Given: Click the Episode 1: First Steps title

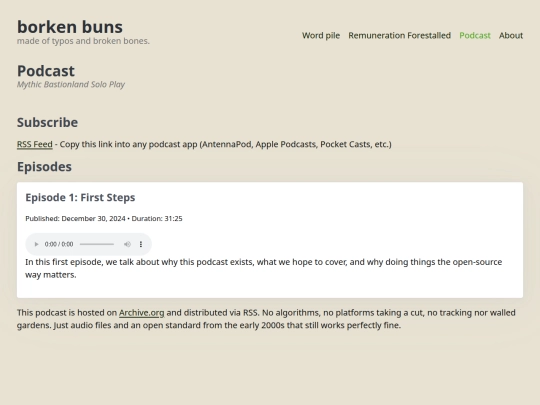Looking at the screenshot, I should coord(80,197).
